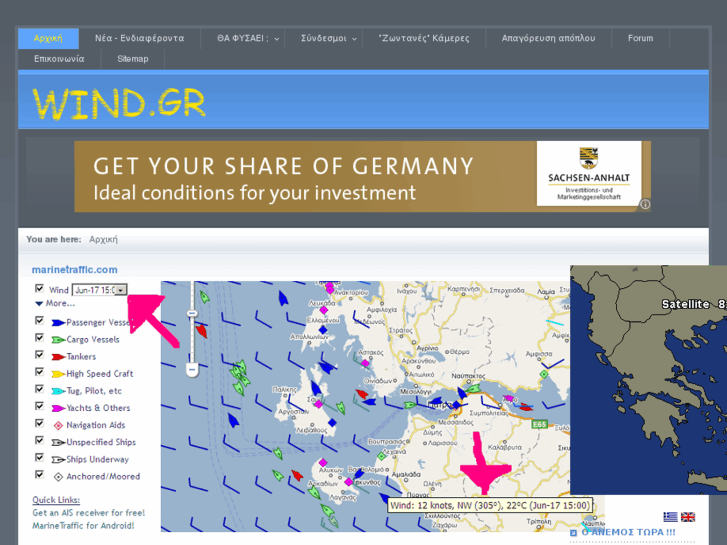Toggle the High Speed Craft checkbox
The width and height of the screenshot is (727, 545).
point(39,372)
